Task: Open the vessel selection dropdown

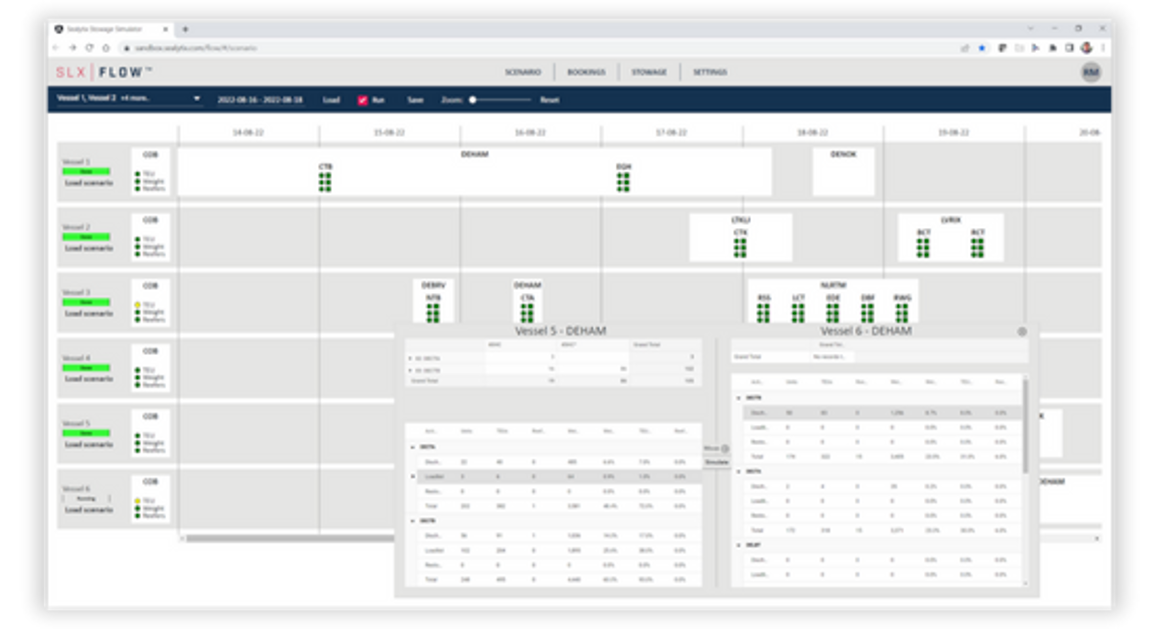Action: coord(196,99)
